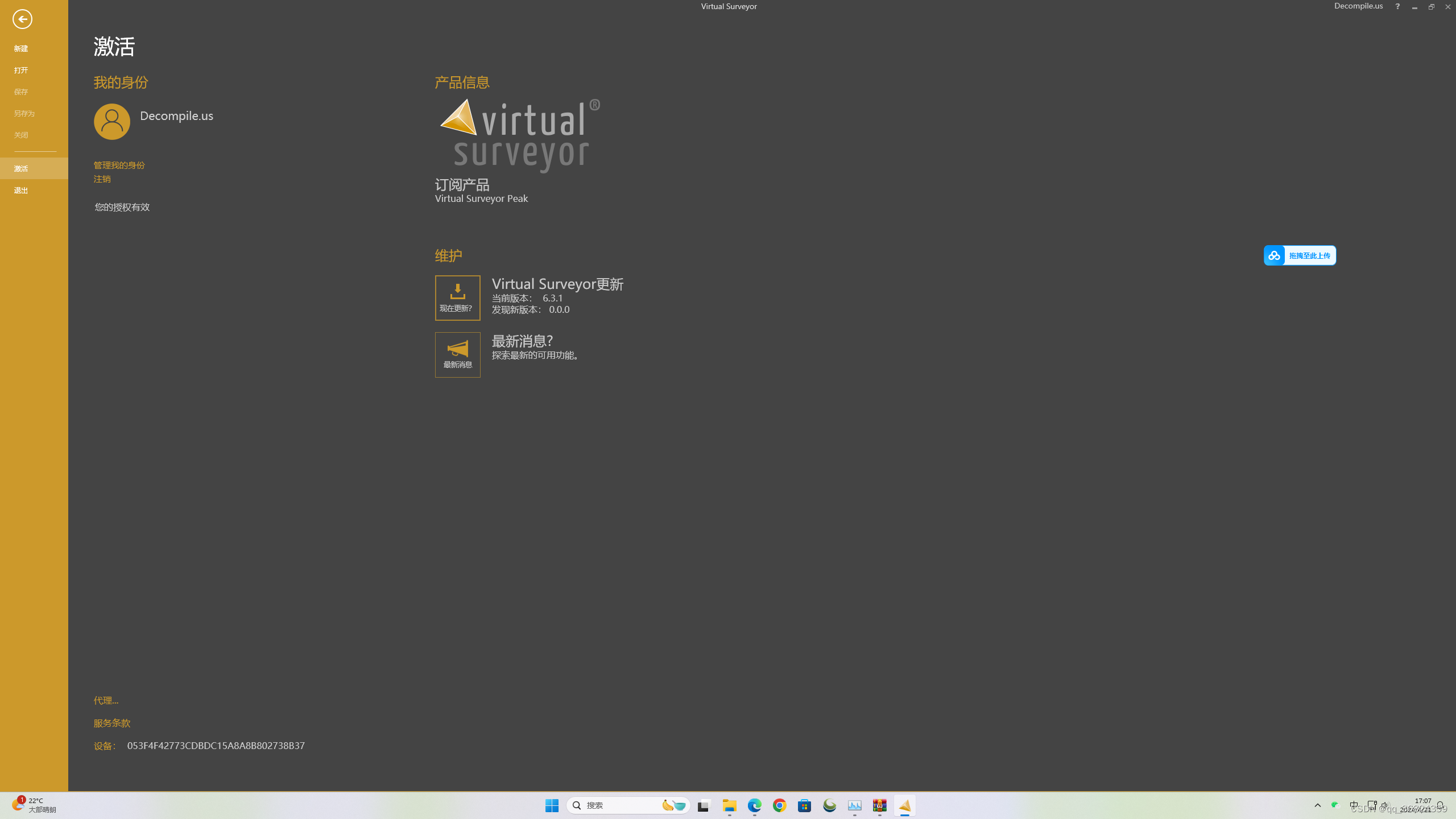Open Google Chrome from the taskbar
1456x819 pixels.
tap(779, 805)
